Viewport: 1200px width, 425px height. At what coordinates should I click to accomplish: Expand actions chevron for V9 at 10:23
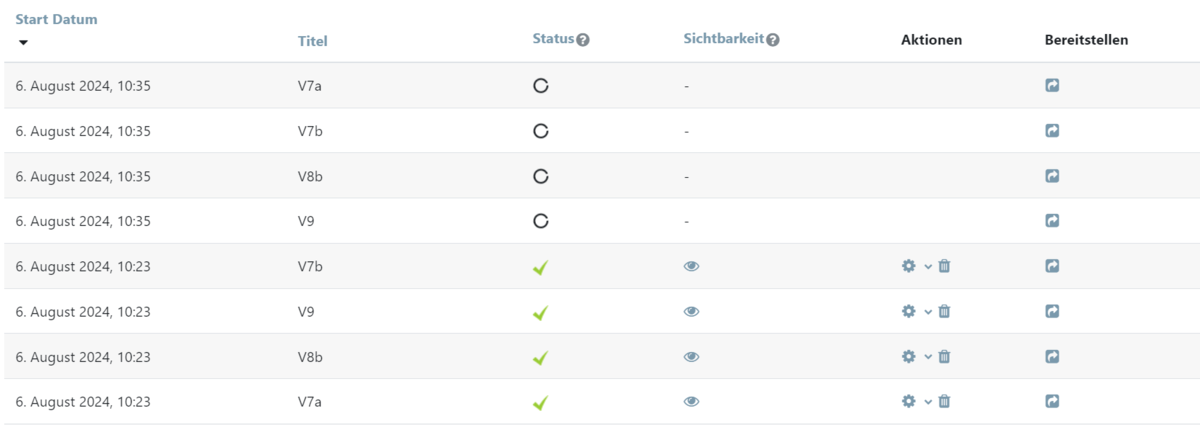coord(928,311)
